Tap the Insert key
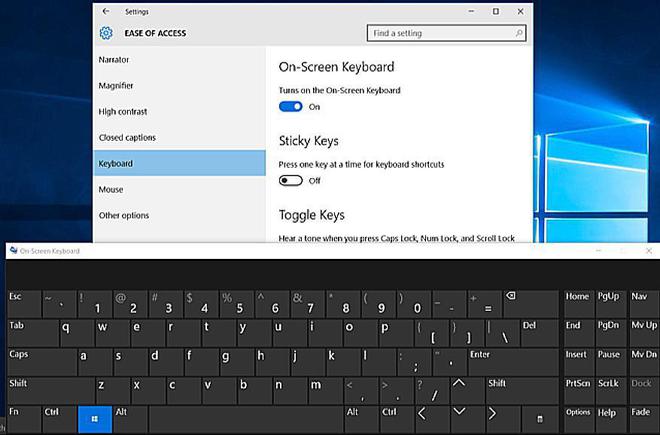The width and height of the screenshot is (660, 435). [579, 361]
